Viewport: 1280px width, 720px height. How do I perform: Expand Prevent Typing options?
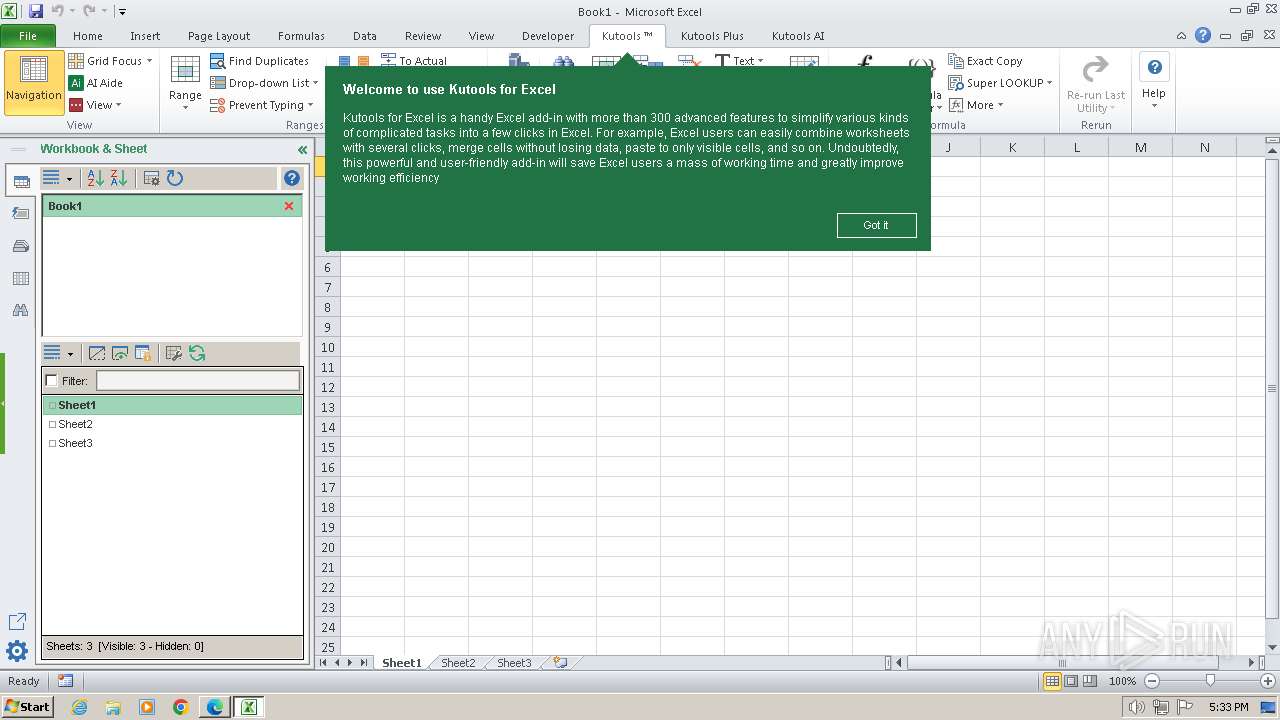tap(261, 105)
